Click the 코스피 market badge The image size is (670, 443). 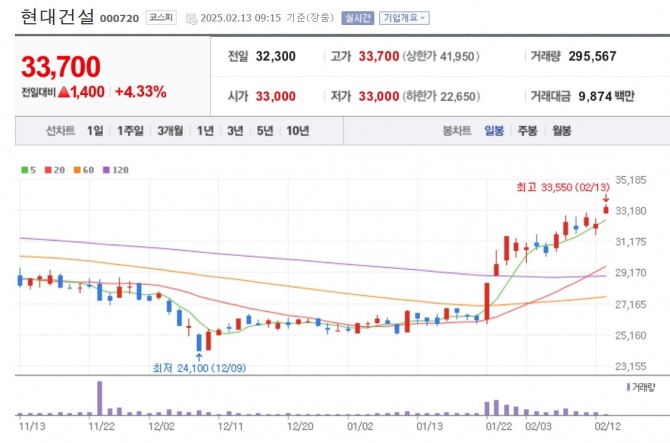[159, 18]
